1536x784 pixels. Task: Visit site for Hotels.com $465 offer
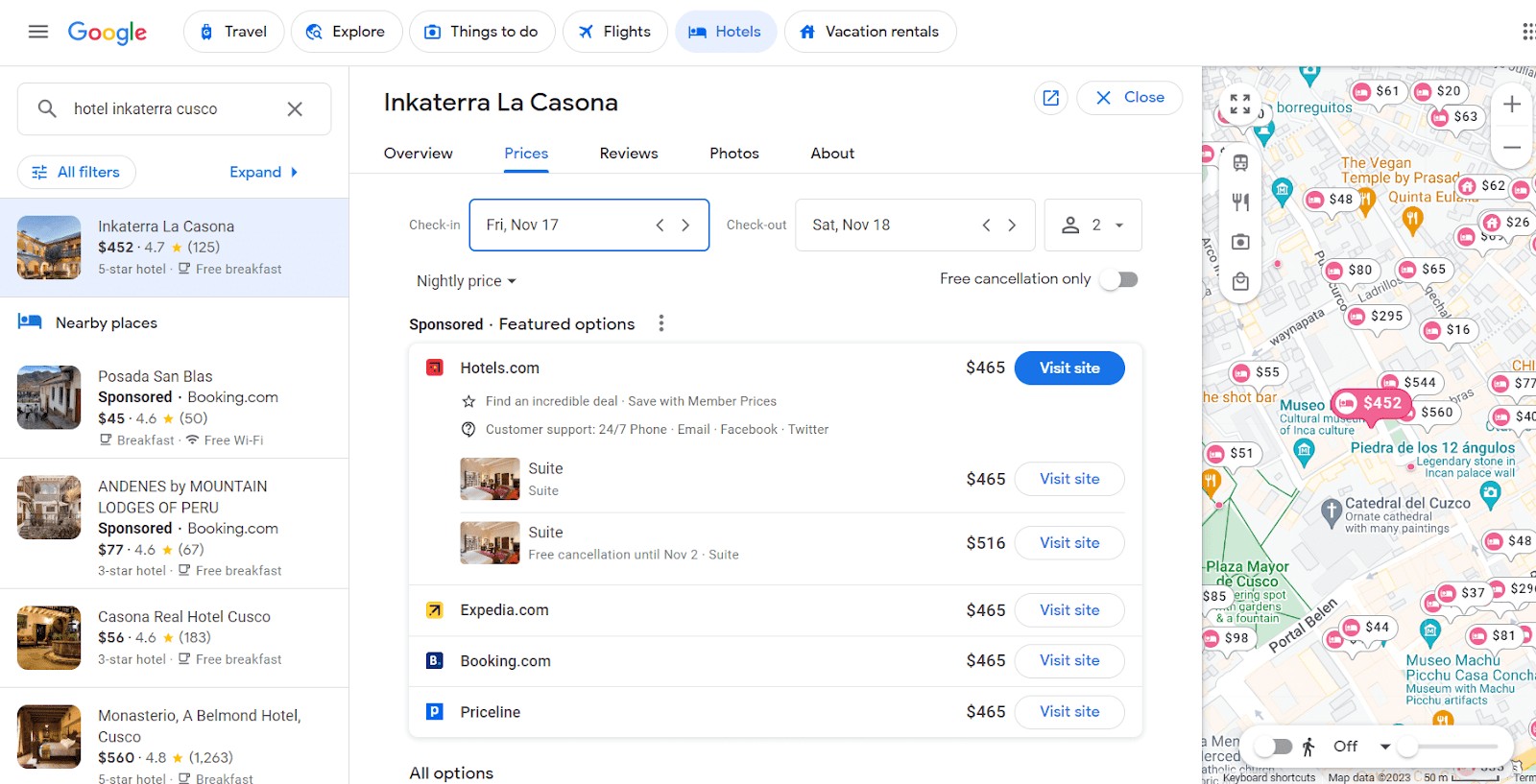coord(1069,368)
